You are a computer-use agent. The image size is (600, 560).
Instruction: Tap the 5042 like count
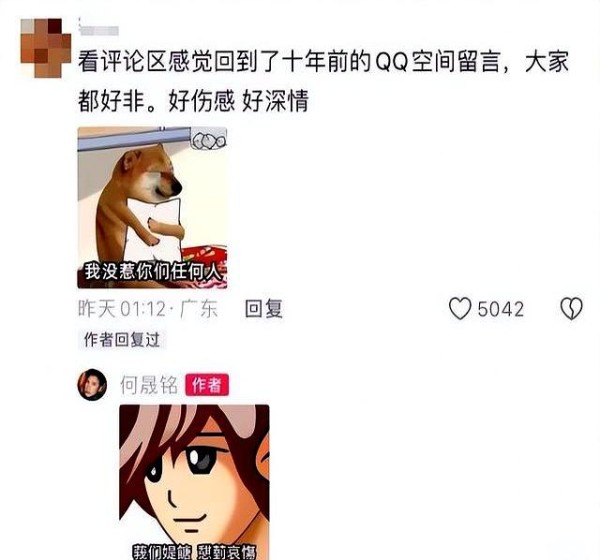point(501,309)
